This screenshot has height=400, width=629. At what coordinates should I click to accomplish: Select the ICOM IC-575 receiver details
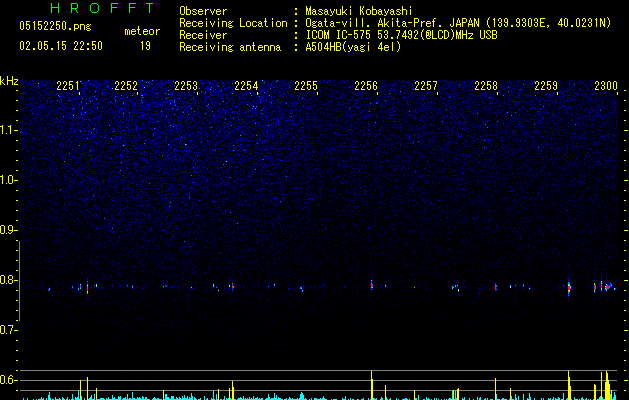coord(402,35)
